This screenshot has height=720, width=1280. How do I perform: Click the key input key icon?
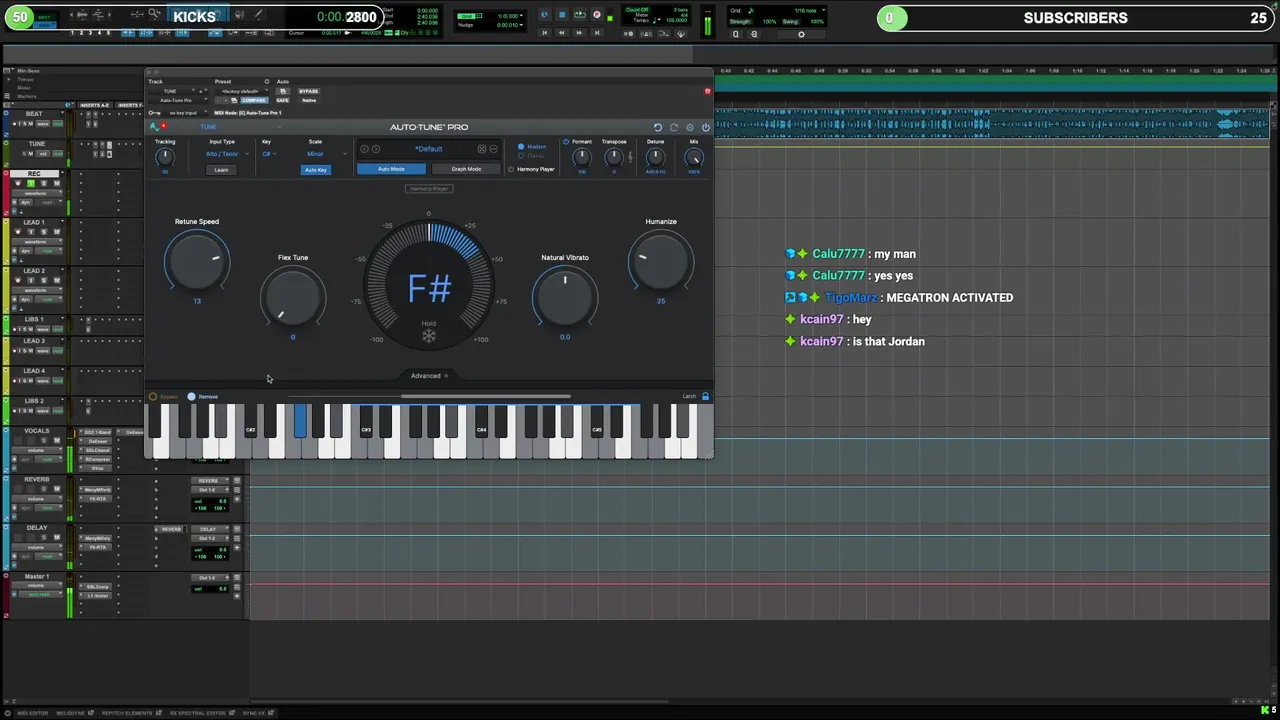pos(154,113)
